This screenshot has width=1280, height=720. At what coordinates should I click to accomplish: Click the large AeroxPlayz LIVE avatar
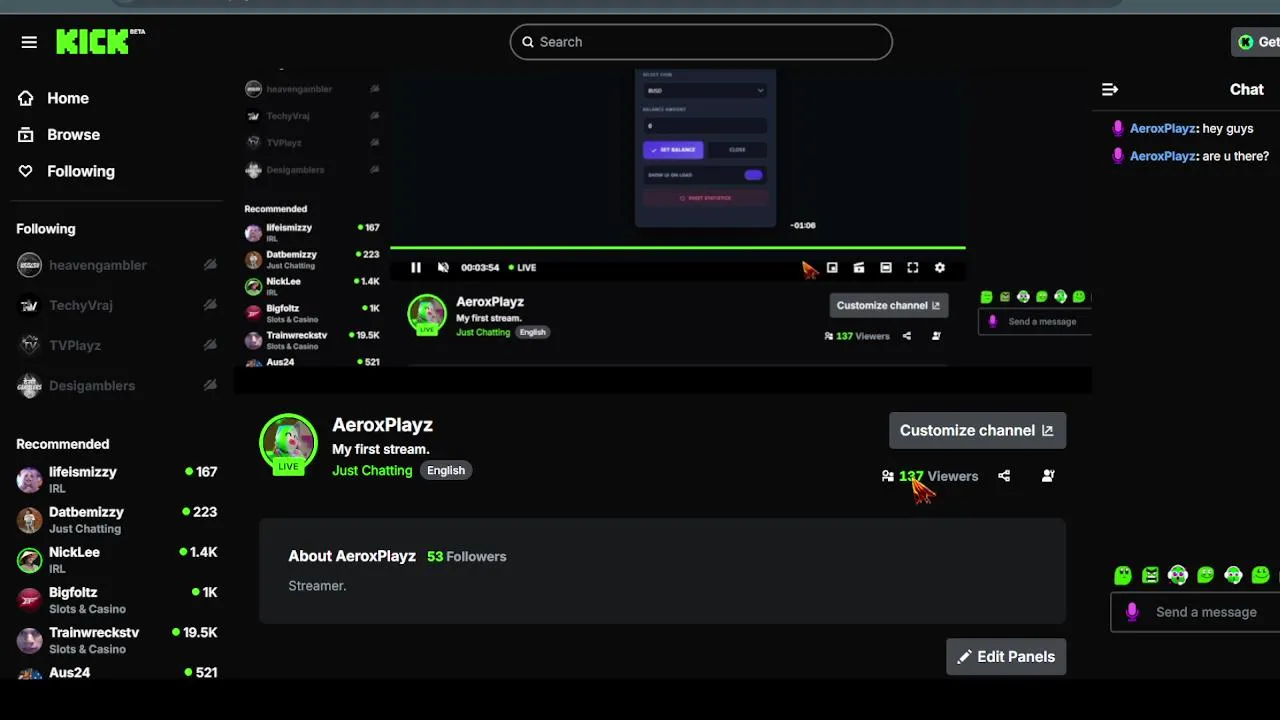point(288,442)
